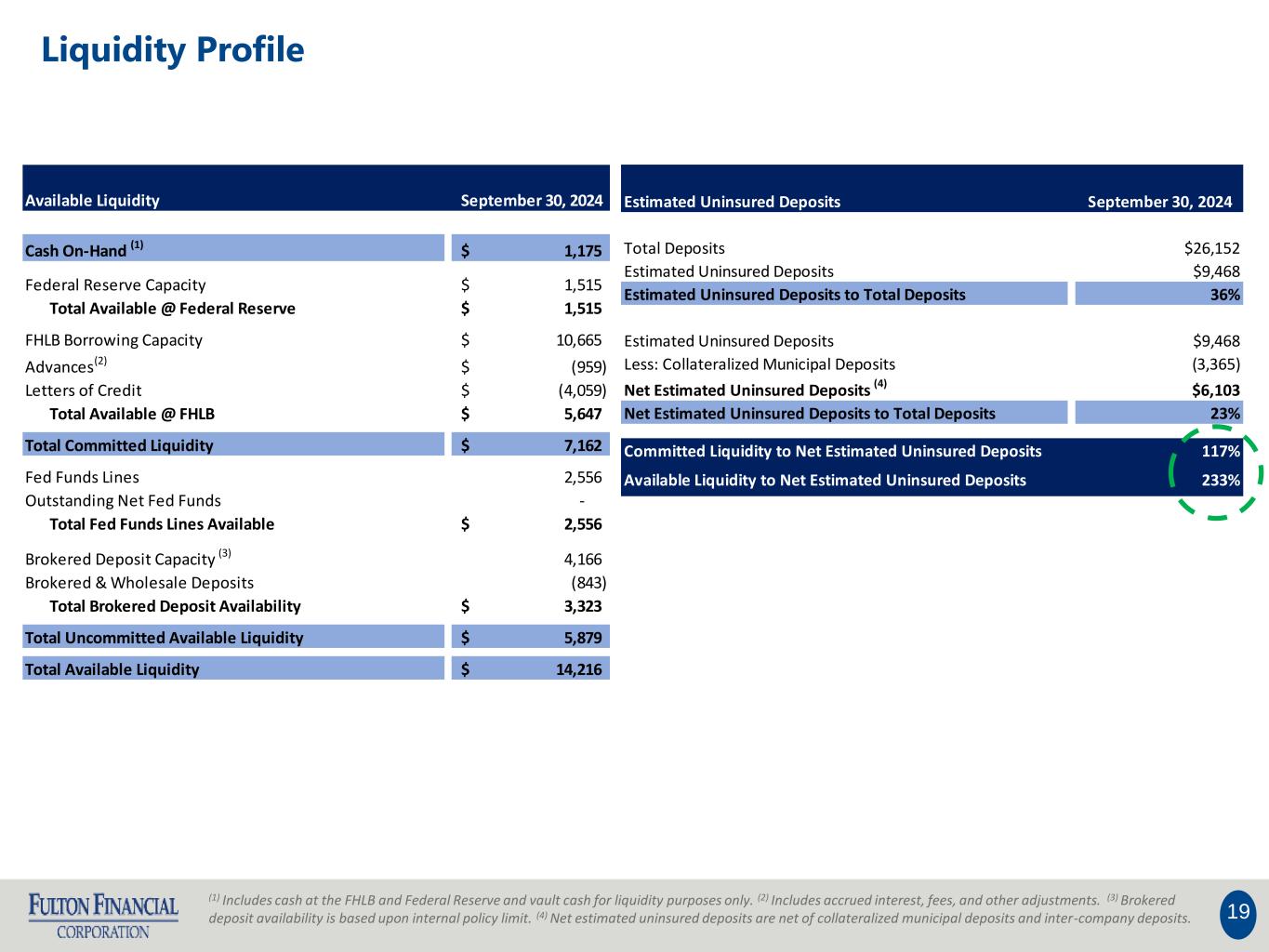Screen dimensions: 1269x952
Task: Click the Total Committed Liquidity row
Action: click(x=119, y=445)
